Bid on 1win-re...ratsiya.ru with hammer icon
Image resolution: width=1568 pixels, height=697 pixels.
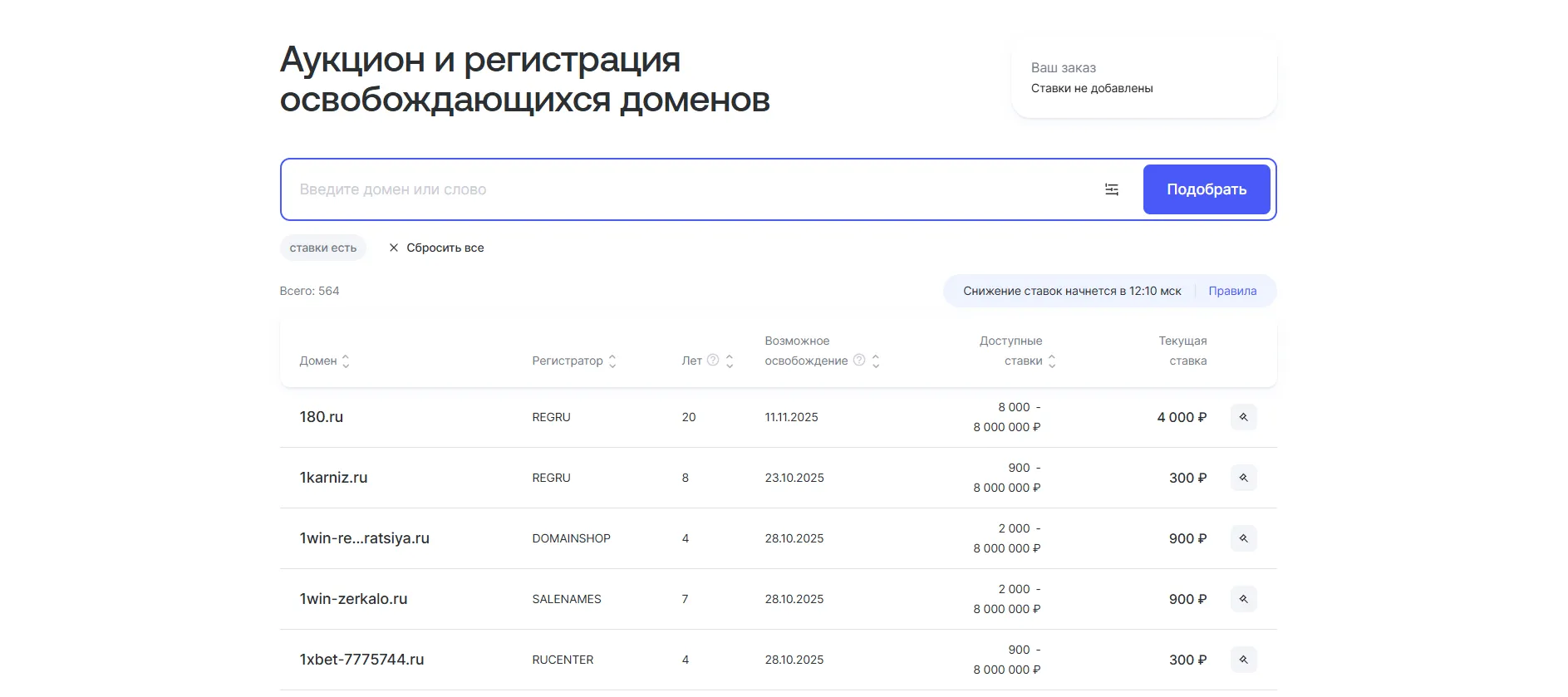click(1243, 538)
